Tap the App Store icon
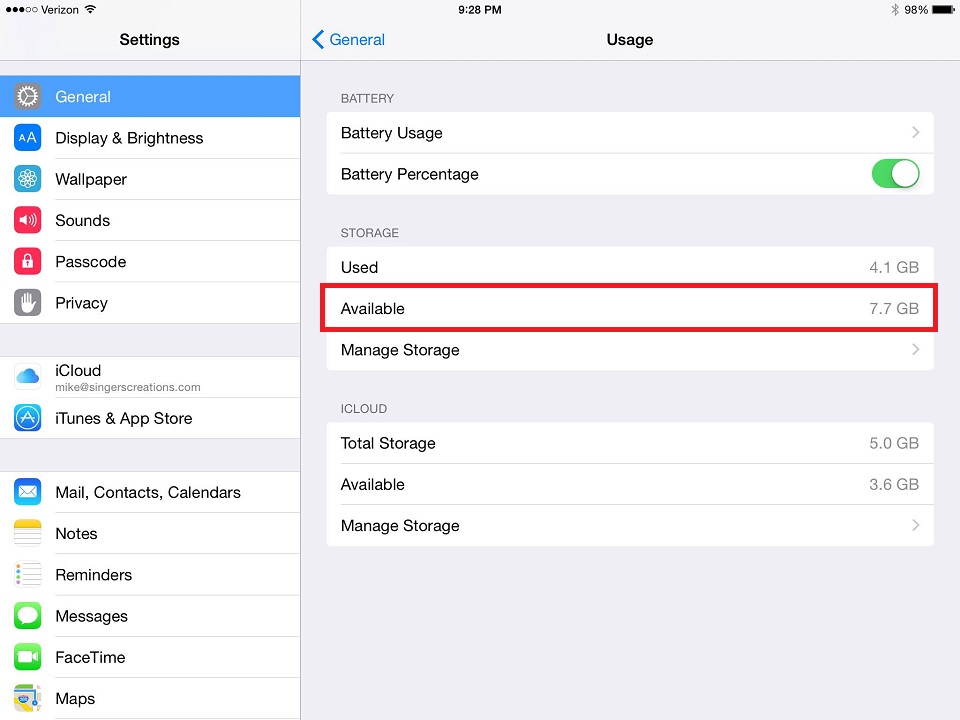Screen dimensions: 960x720 (x=28, y=418)
